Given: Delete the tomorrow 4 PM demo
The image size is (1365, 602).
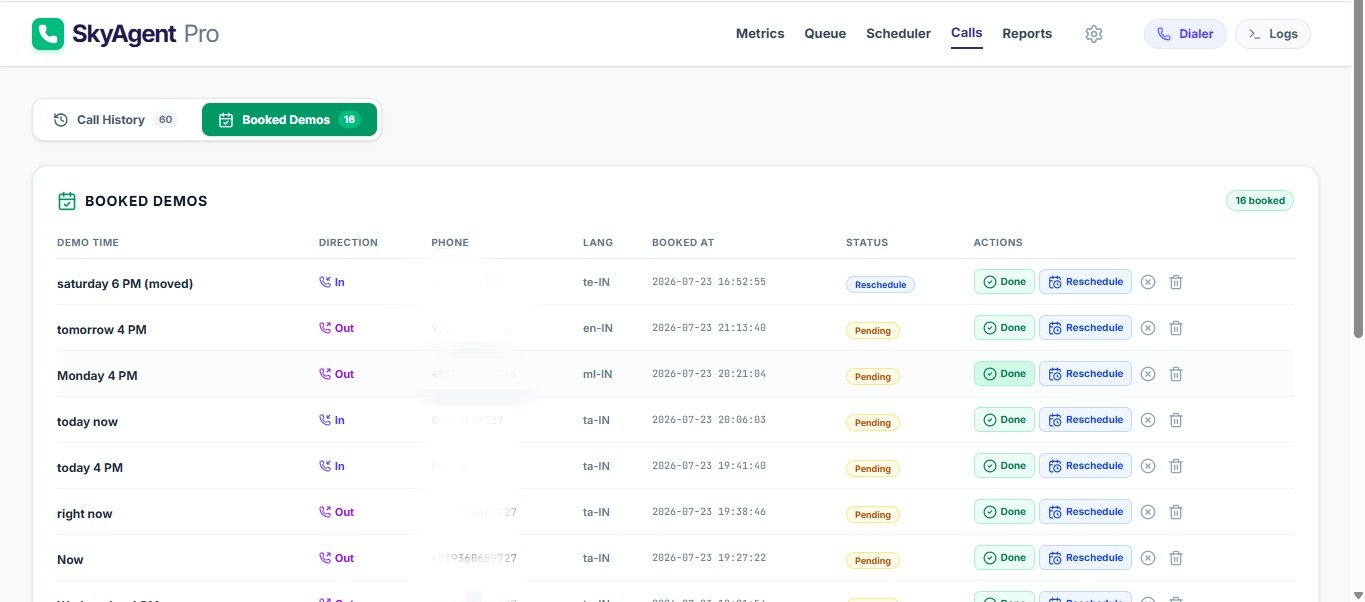Looking at the screenshot, I should (1176, 328).
